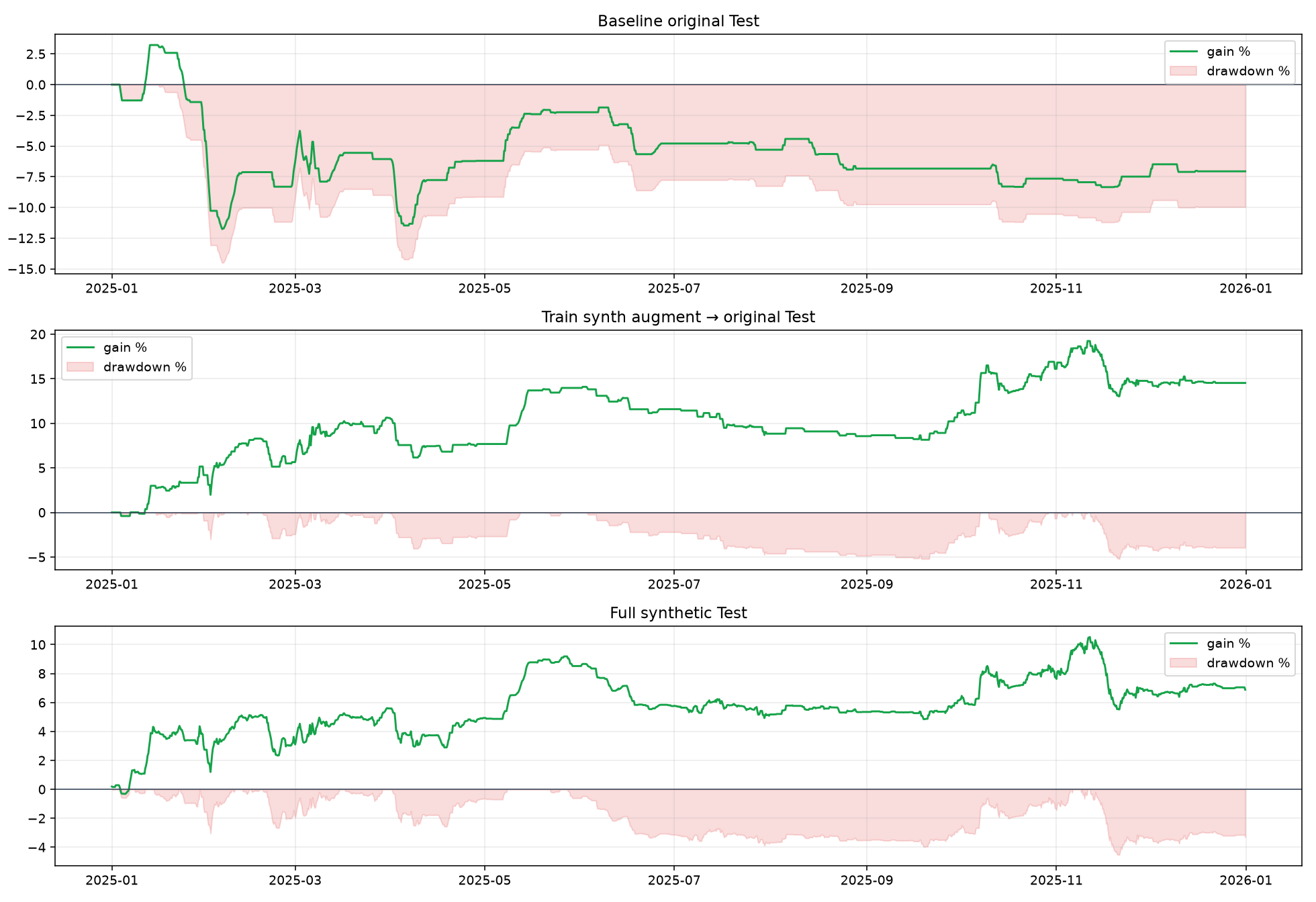
Task: Click green gain line swatch in Baseline legend
Action: pos(1183,52)
